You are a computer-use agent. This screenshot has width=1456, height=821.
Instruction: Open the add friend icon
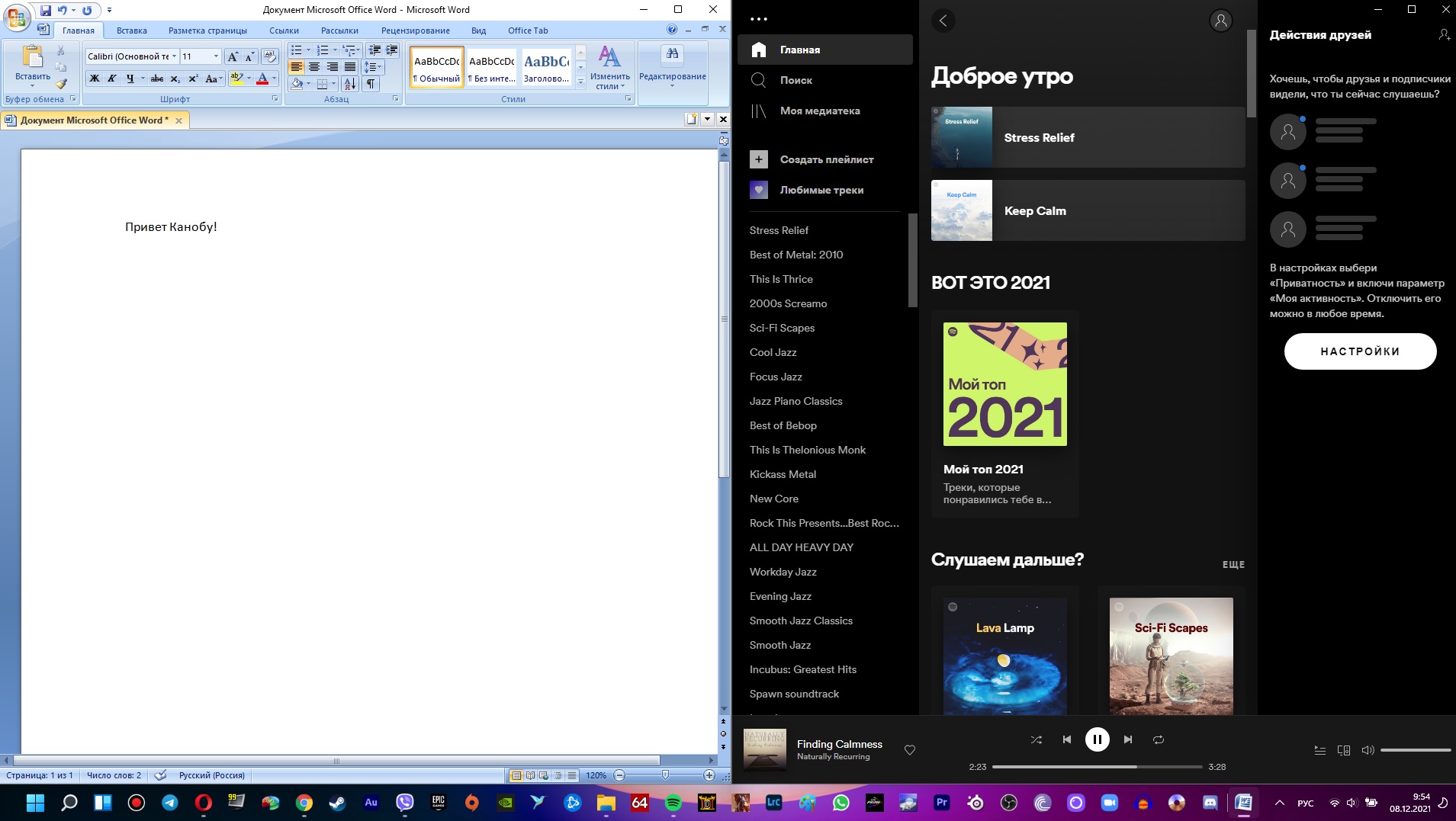pyautogui.click(x=1444, y=35)
